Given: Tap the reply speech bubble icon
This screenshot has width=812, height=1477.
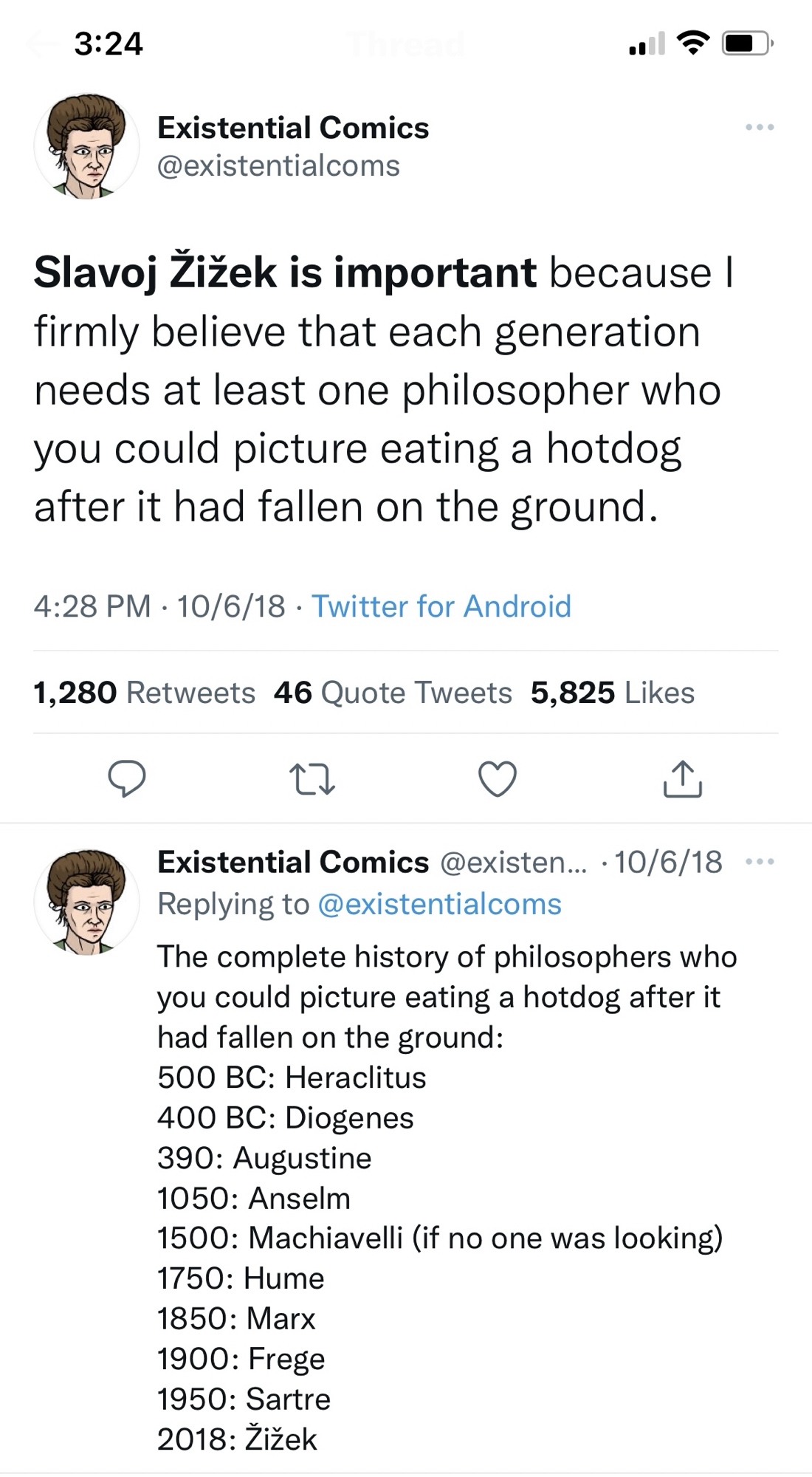Looking at the screenshot, I should (x=127, y=779).
